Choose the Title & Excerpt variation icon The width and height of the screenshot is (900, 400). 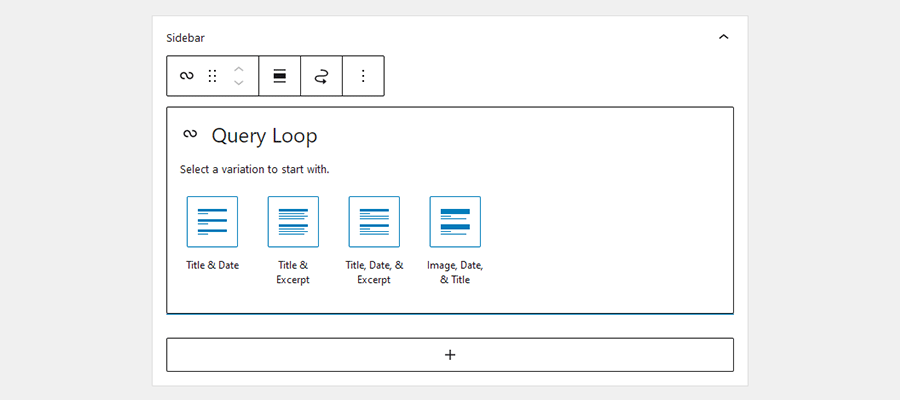[293, 221]
